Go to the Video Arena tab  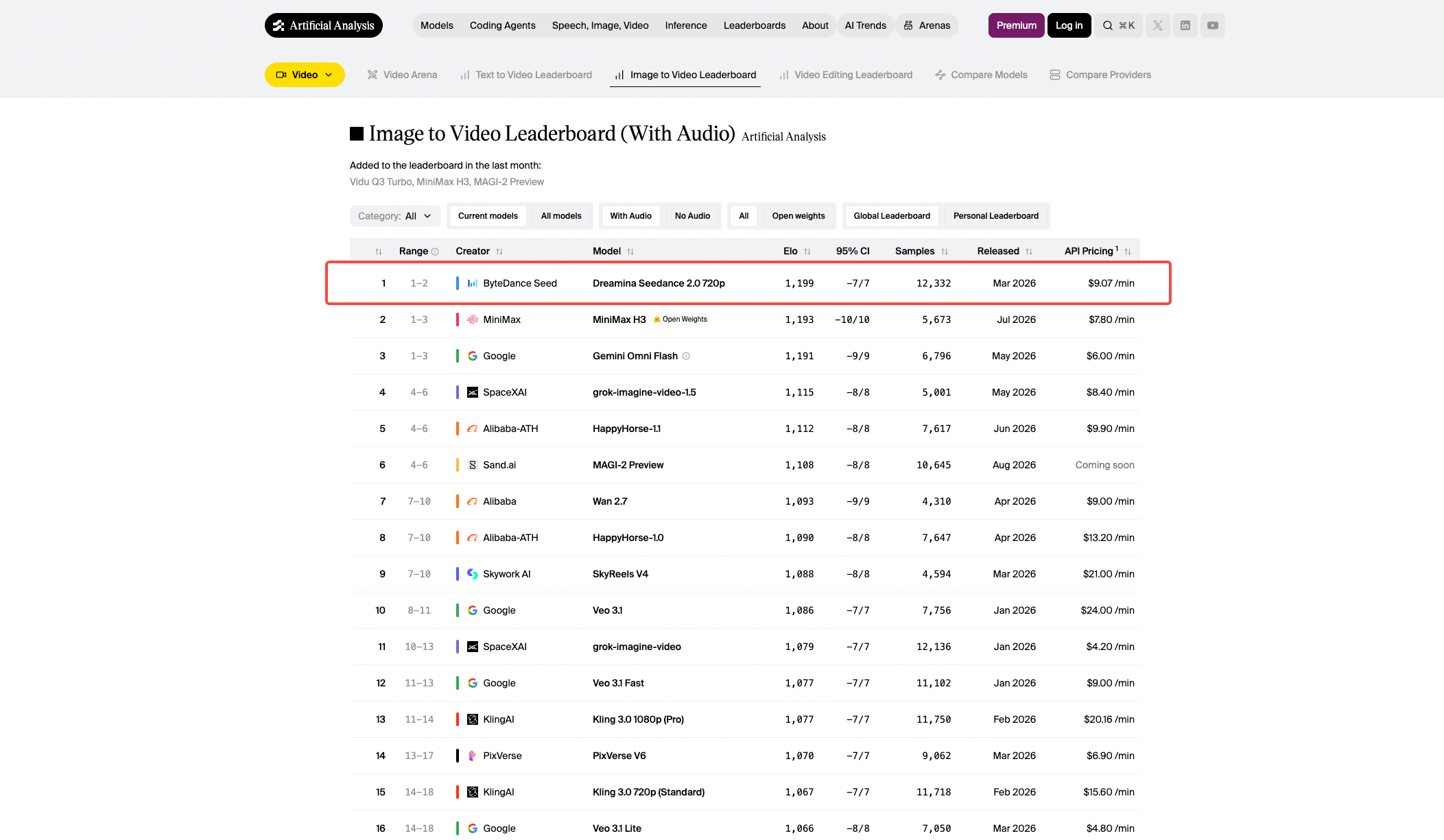pyautogui.click(x=402, y=75)
